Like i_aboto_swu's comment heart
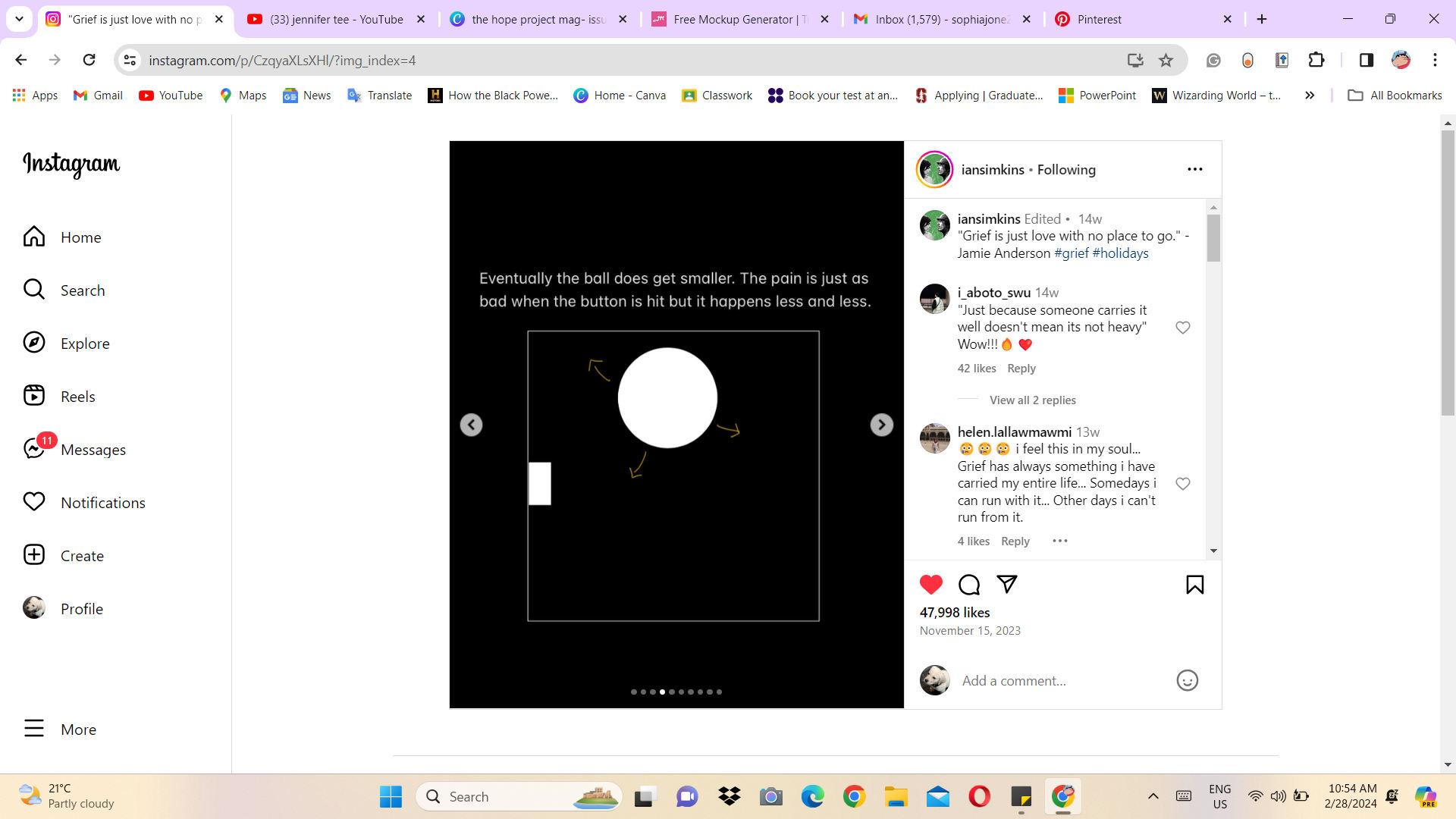 pos(1182,328)
